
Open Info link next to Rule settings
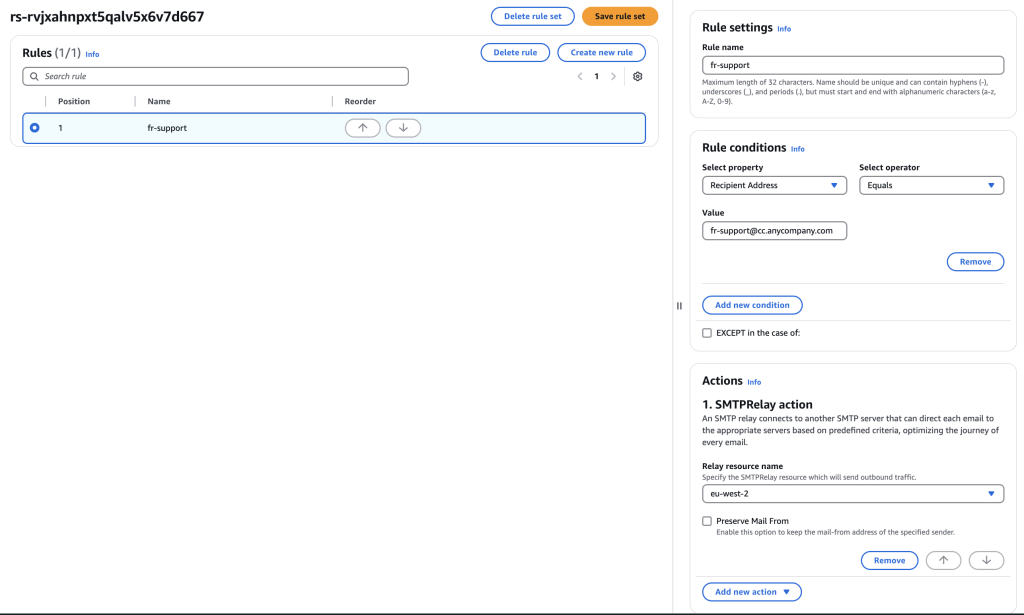(x=784, y=29)
